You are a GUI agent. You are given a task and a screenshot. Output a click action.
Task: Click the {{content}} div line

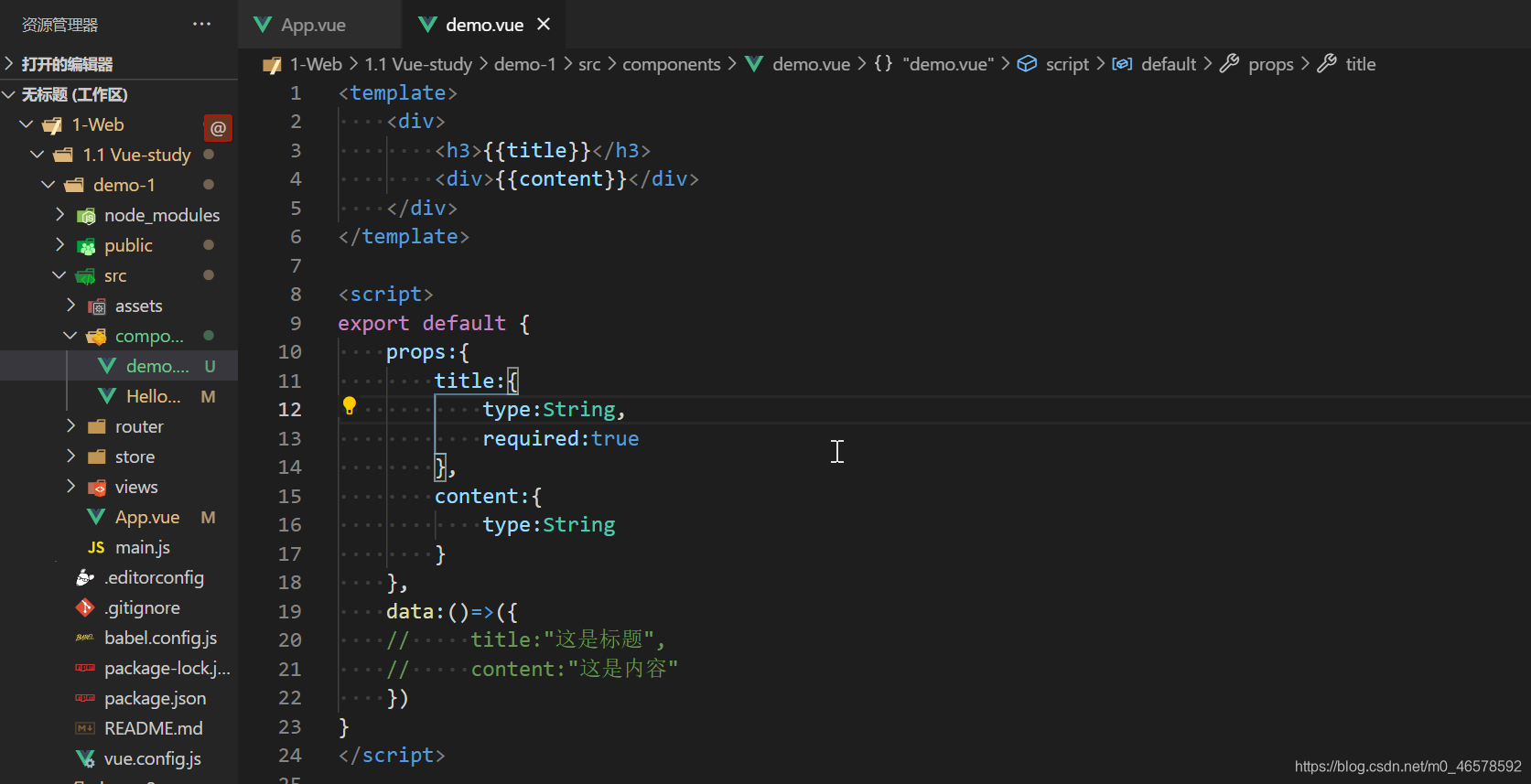pyautogui.click(x=566, y=179)
